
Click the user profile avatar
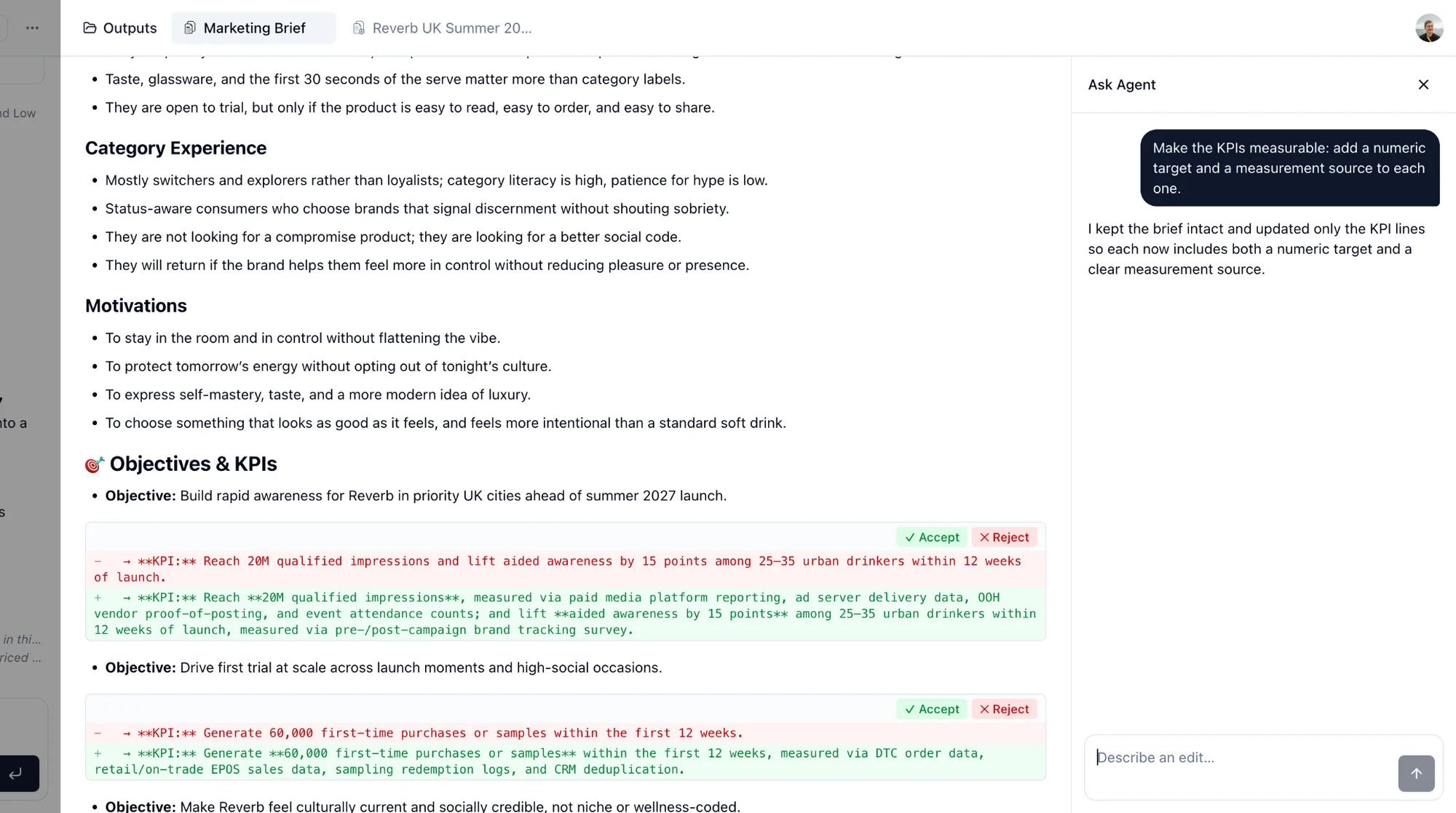(1429, 28)
